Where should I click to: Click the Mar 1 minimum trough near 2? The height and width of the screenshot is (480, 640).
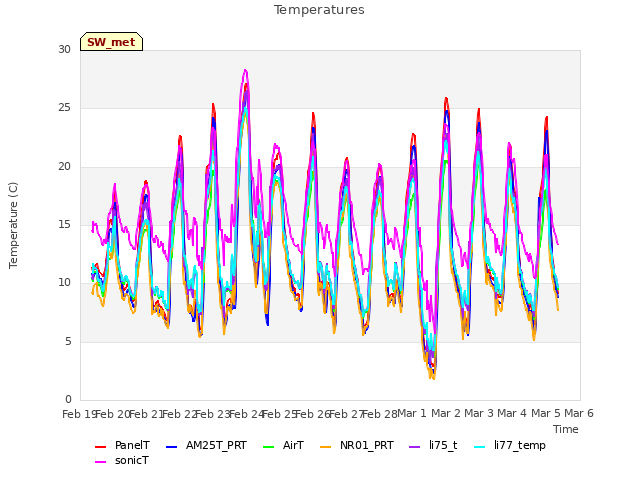tap(433, 378)
